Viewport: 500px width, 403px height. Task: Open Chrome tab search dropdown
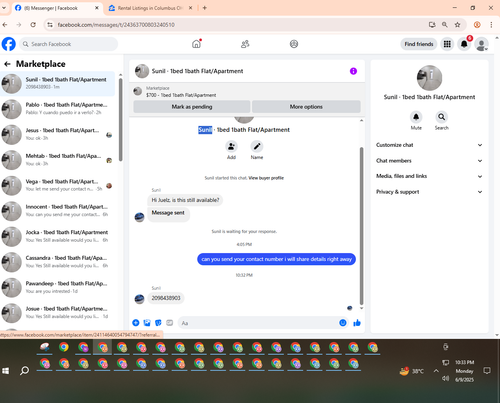[x=4, y=8]
